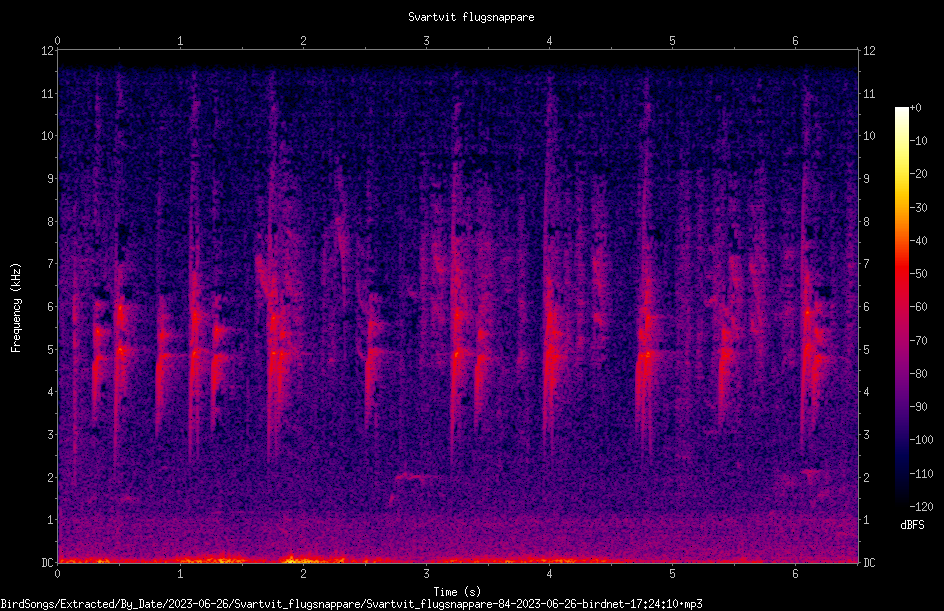
Task: Click the '1' tick label on the left frequency axis
Action: tap(51, 520)
